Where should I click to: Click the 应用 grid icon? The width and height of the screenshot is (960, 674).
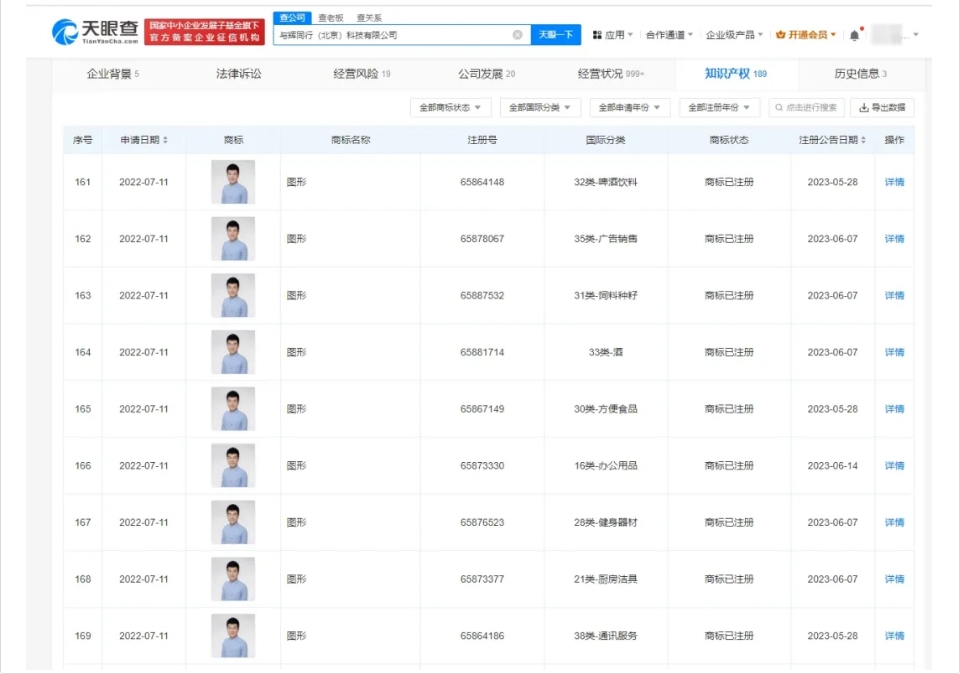(x=597, y=35)
